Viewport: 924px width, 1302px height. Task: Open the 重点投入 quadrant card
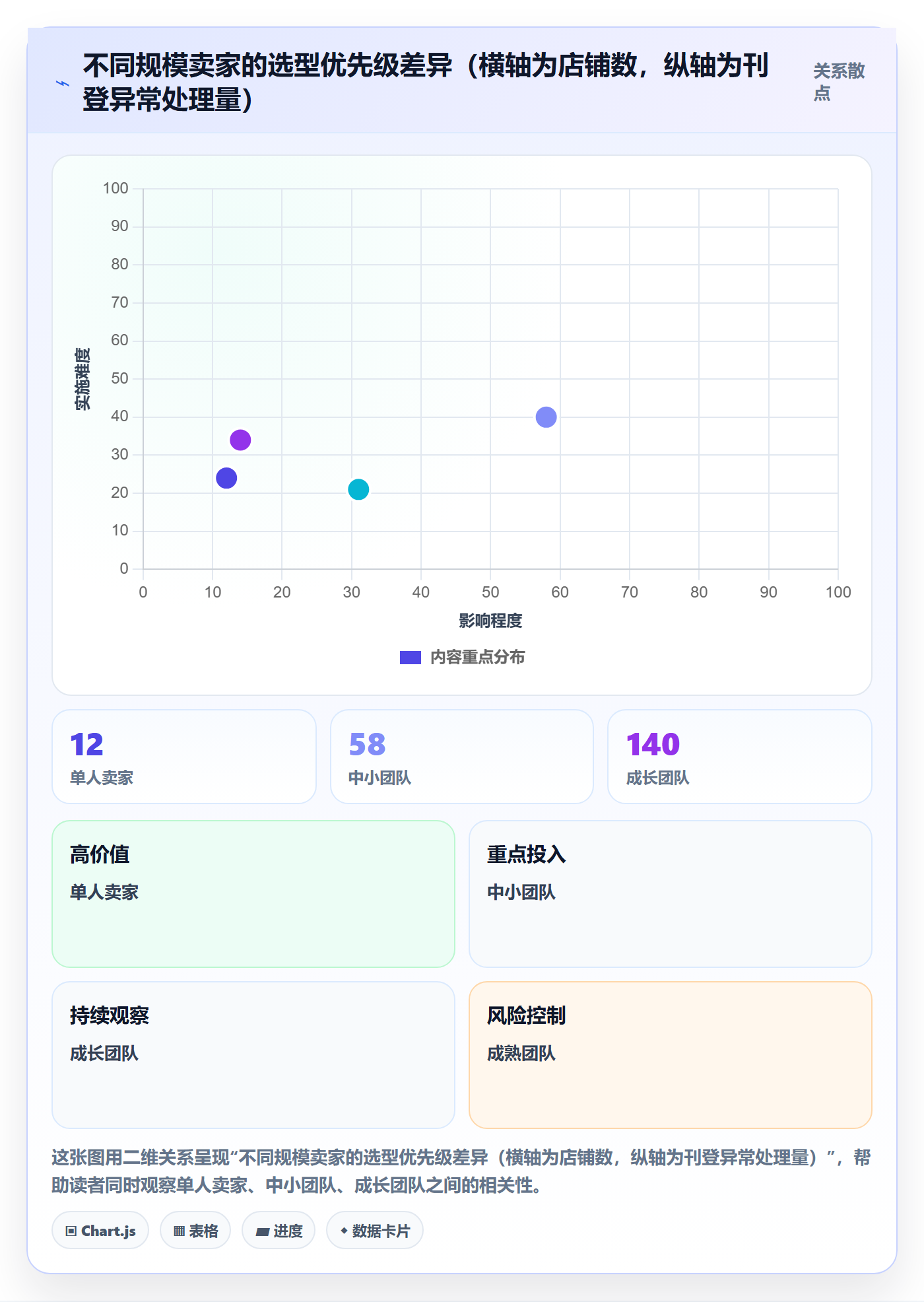tap(671, 894)
